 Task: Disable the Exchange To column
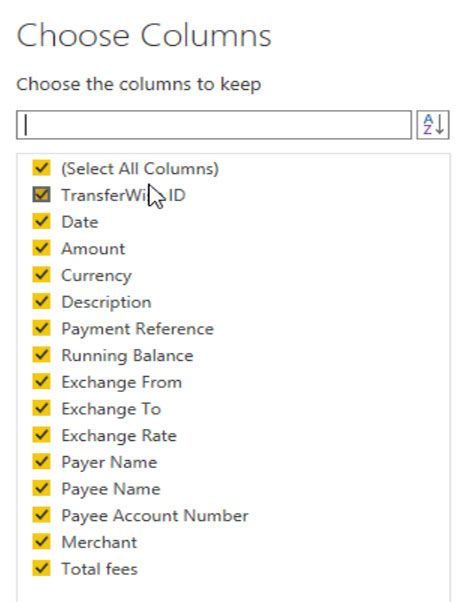coord(41,408)
